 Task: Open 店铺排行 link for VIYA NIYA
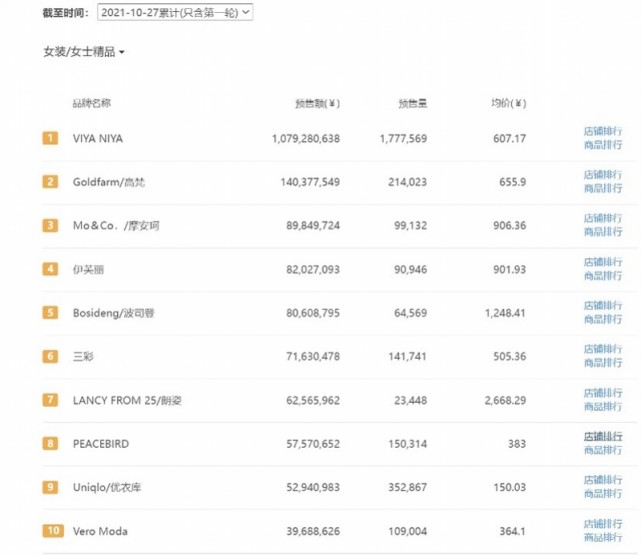[603, 131]
